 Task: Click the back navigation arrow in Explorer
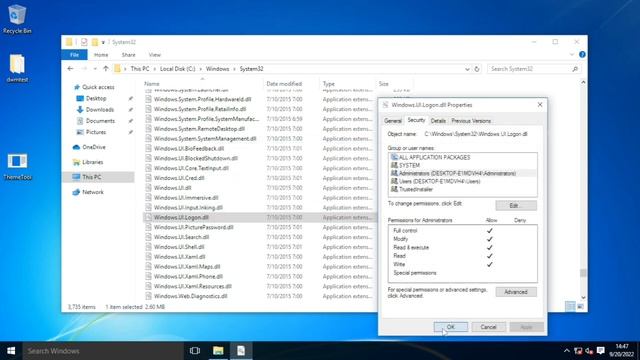(x=70, y=69)
